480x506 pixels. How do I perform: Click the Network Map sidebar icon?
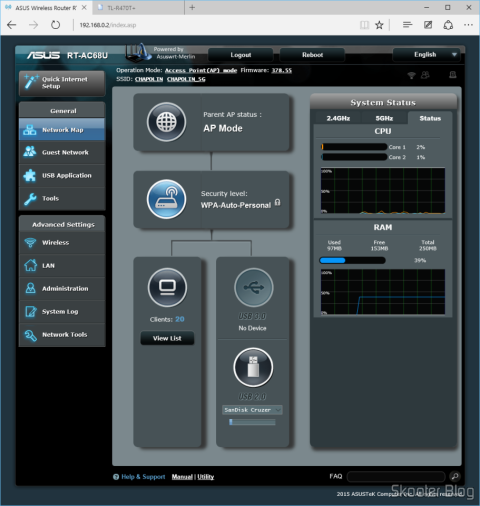[30, 130]
